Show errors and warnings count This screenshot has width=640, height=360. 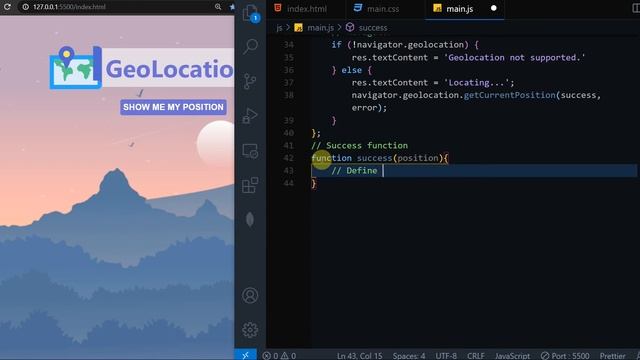280,356
